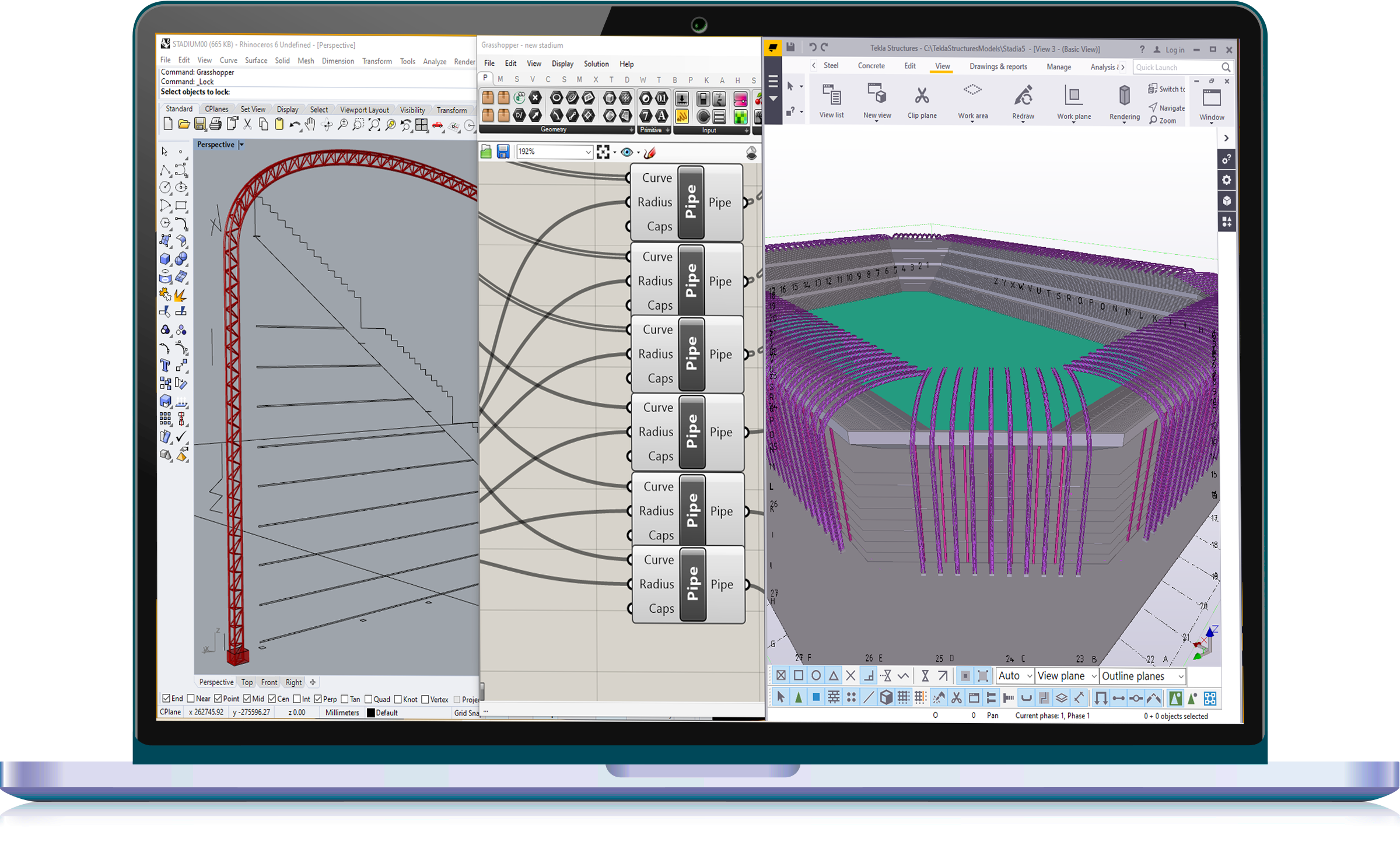Toggle the Cen osnap checkbox
The image size is (1400, 842).
(x=272, y=699)
